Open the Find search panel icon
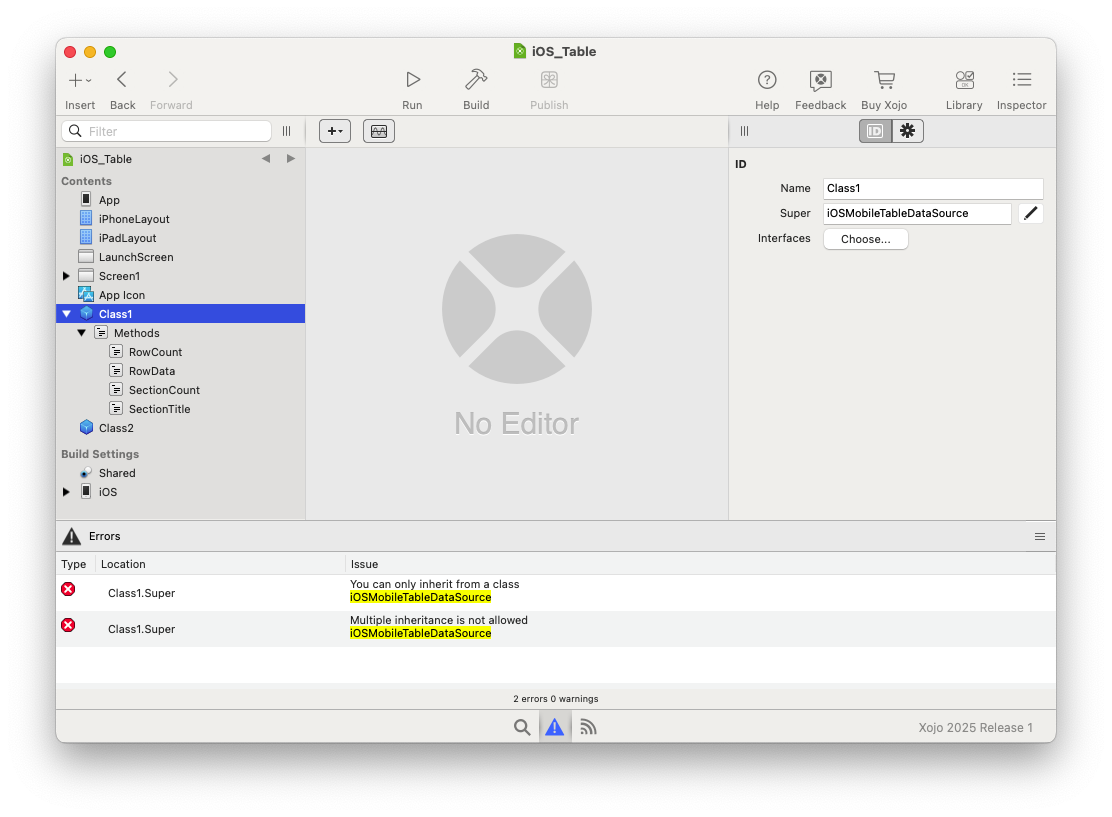Image resolution: width=1112 pixels, height=817 pixels. point(522,727)
